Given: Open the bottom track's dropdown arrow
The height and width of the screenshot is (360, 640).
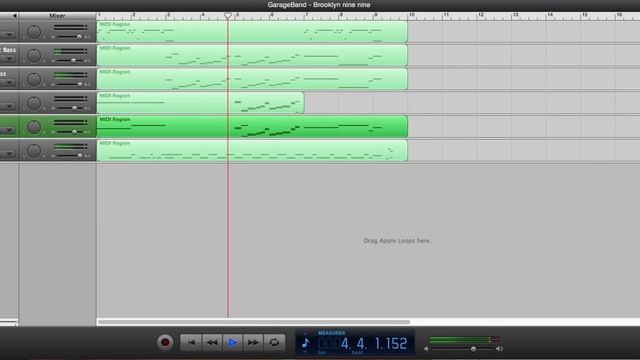Looking at the screenshot, I should click(x=9, y=154).
